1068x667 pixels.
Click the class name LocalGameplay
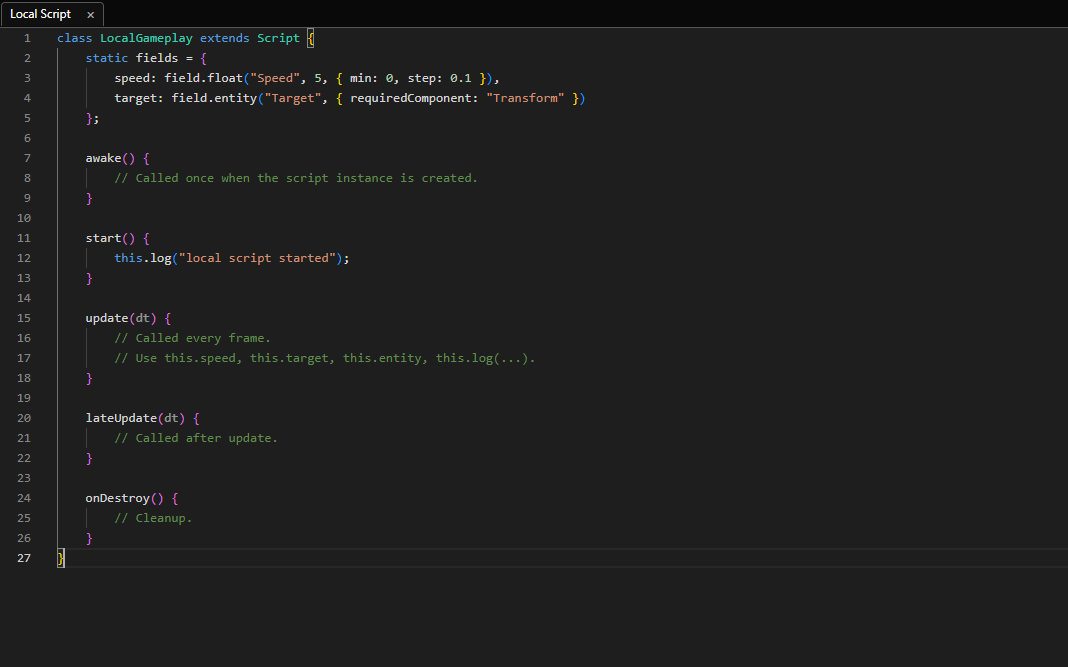coord(146,38)
